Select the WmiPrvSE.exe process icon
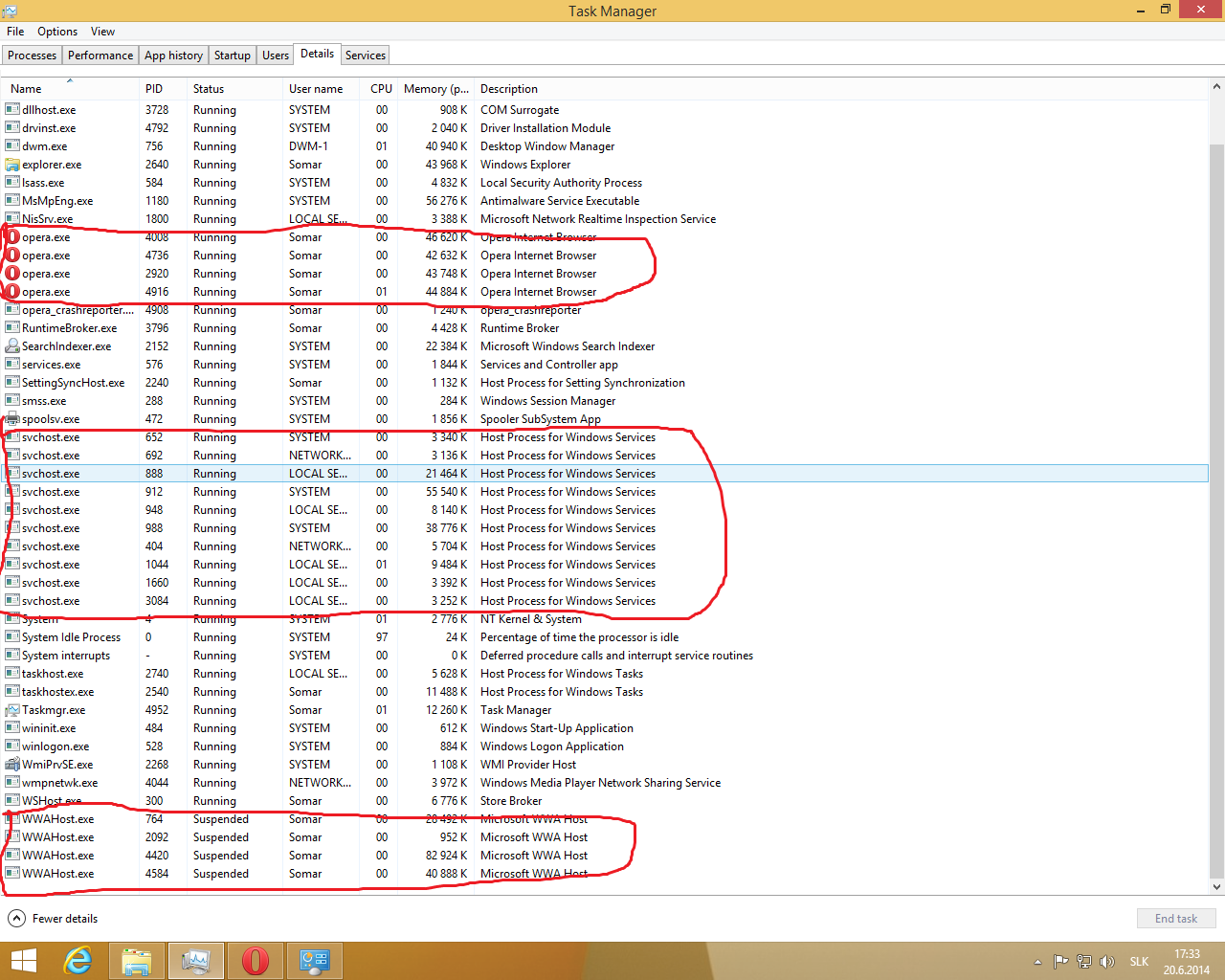 pos(12,765)
